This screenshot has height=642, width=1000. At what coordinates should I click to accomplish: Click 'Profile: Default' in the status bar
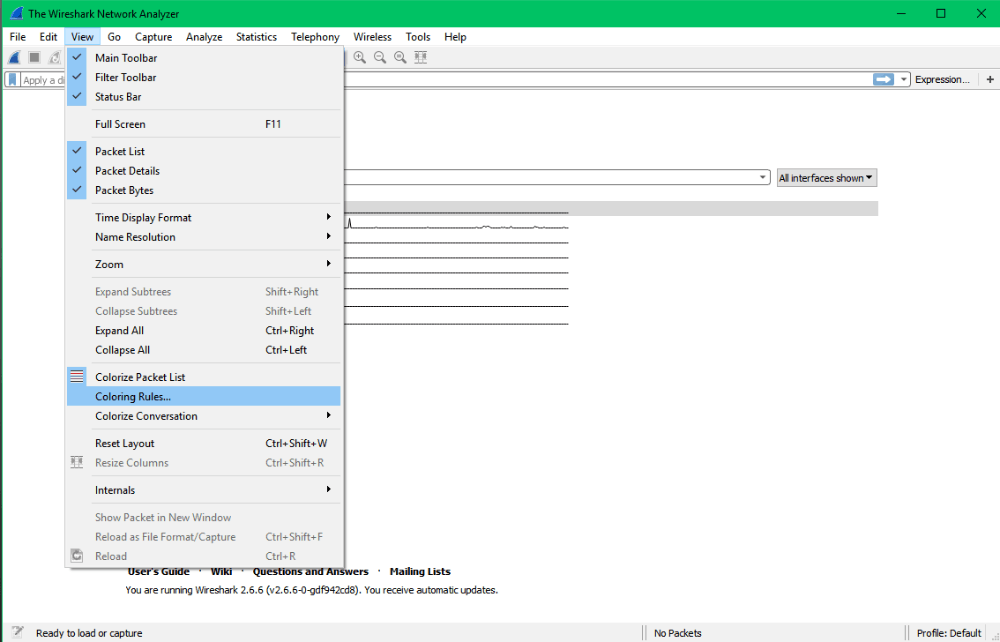click(949, 633)
